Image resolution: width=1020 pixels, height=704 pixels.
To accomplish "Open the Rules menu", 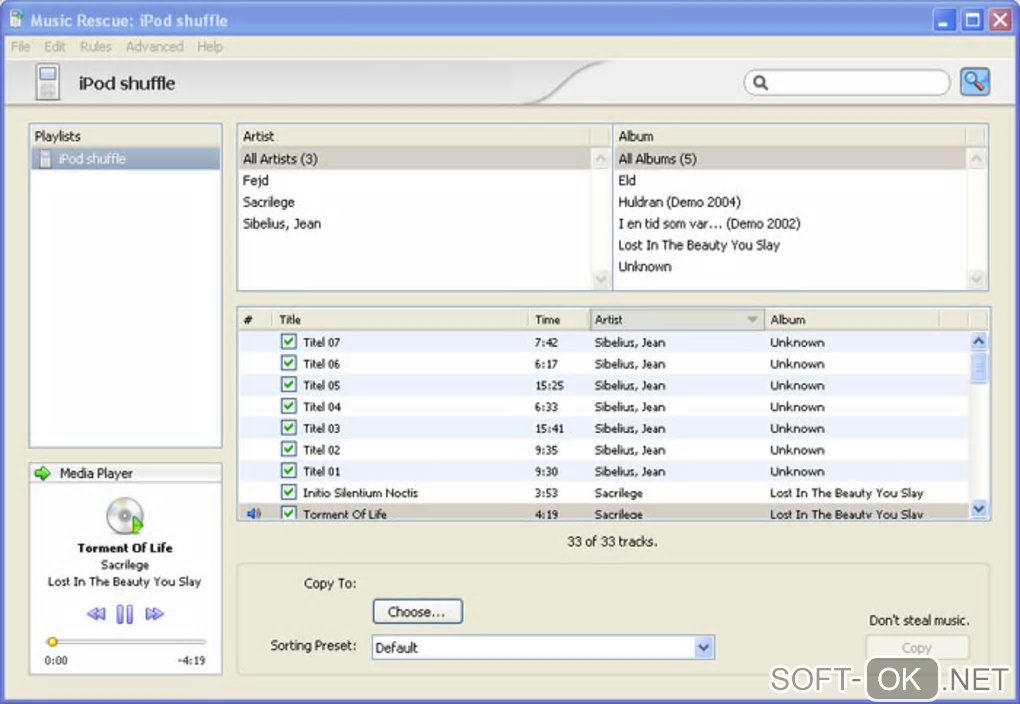I will [96, 47].
